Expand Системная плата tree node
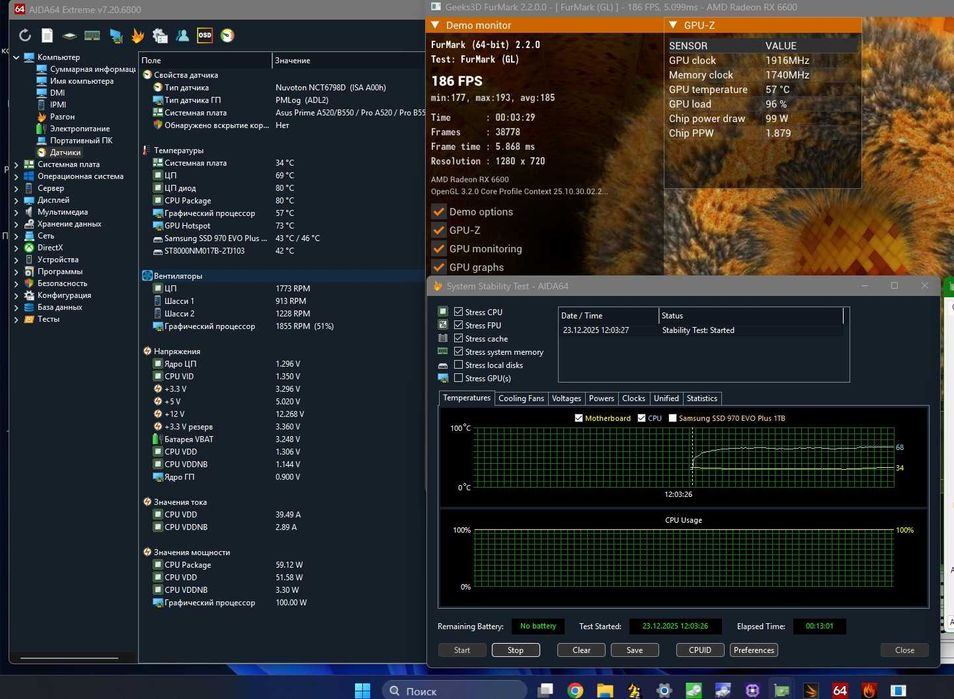This screenshot has width=954, height=699. point(16,164)
